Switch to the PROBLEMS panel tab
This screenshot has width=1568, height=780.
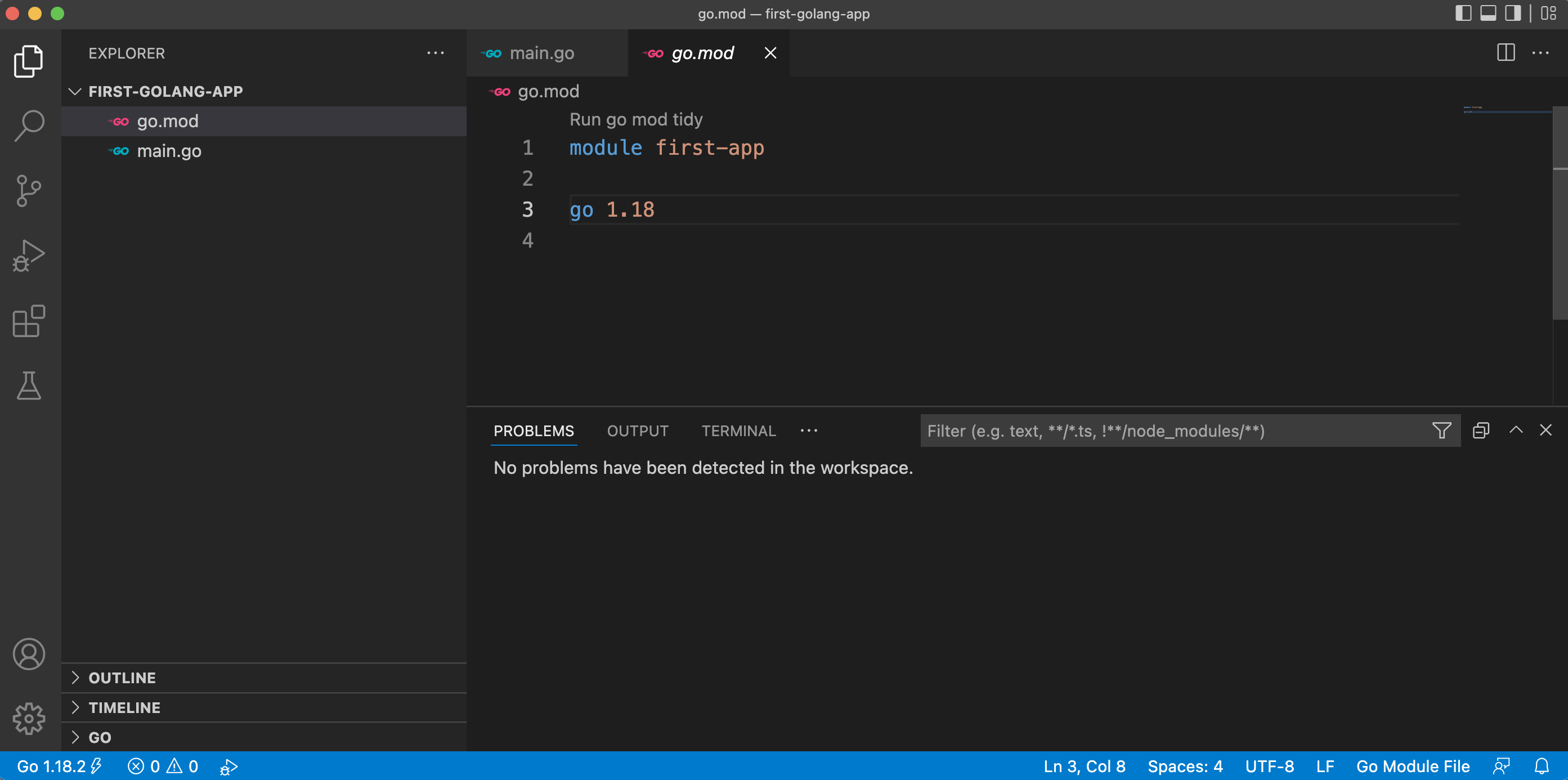pos(533,431)
